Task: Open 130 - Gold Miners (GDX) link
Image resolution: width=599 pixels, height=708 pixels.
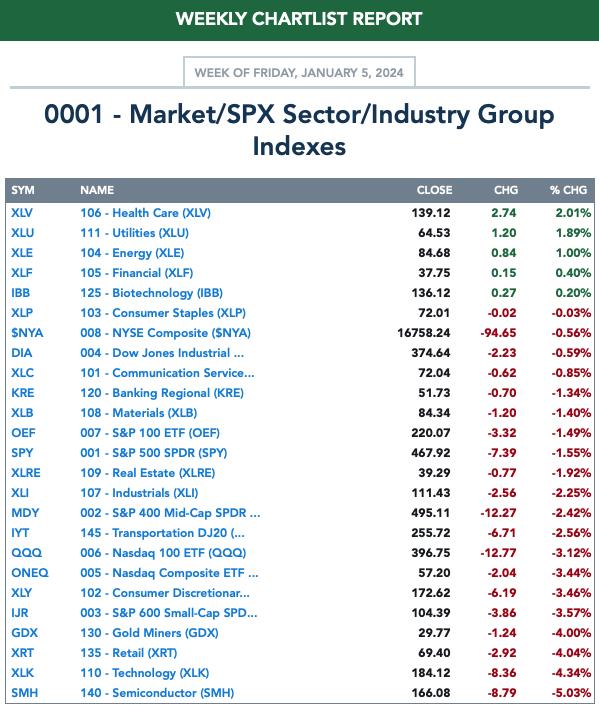Action: [149, 633]
